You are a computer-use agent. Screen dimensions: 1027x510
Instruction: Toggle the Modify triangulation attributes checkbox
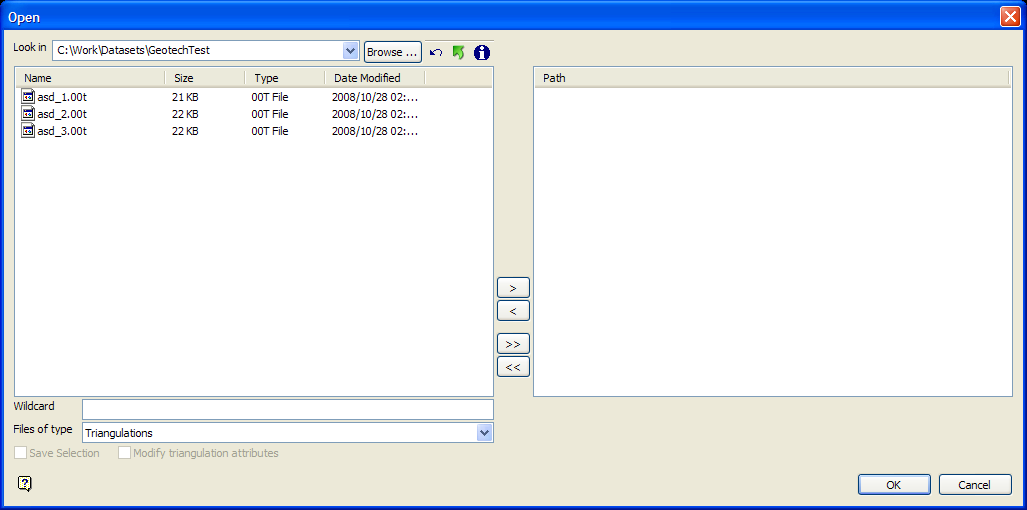124,452
